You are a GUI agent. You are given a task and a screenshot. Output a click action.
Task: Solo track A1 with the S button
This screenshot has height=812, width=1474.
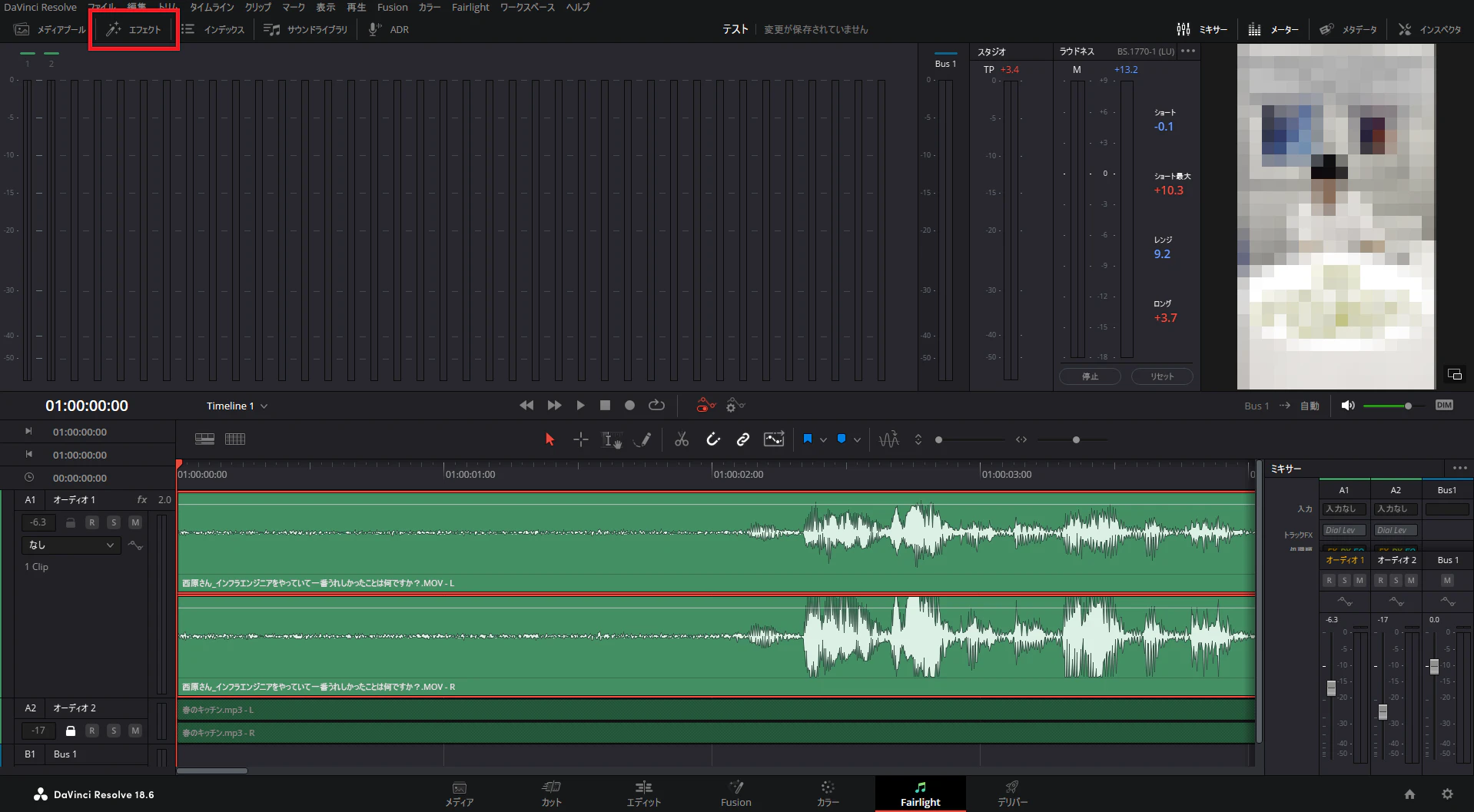pyautogui.click(x=114, y=522)
